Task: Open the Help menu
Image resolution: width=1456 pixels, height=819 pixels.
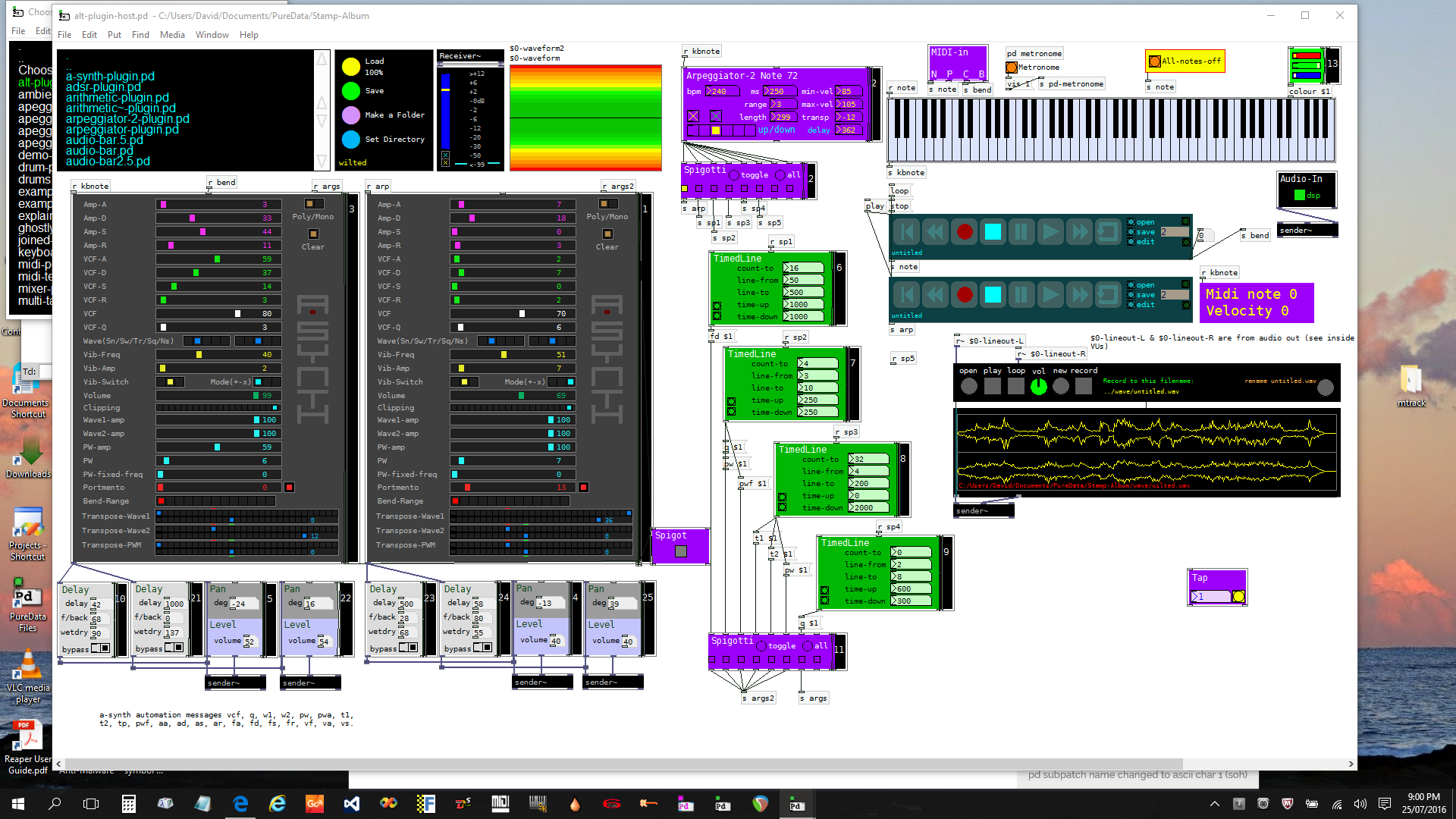Action: point(249,35)
